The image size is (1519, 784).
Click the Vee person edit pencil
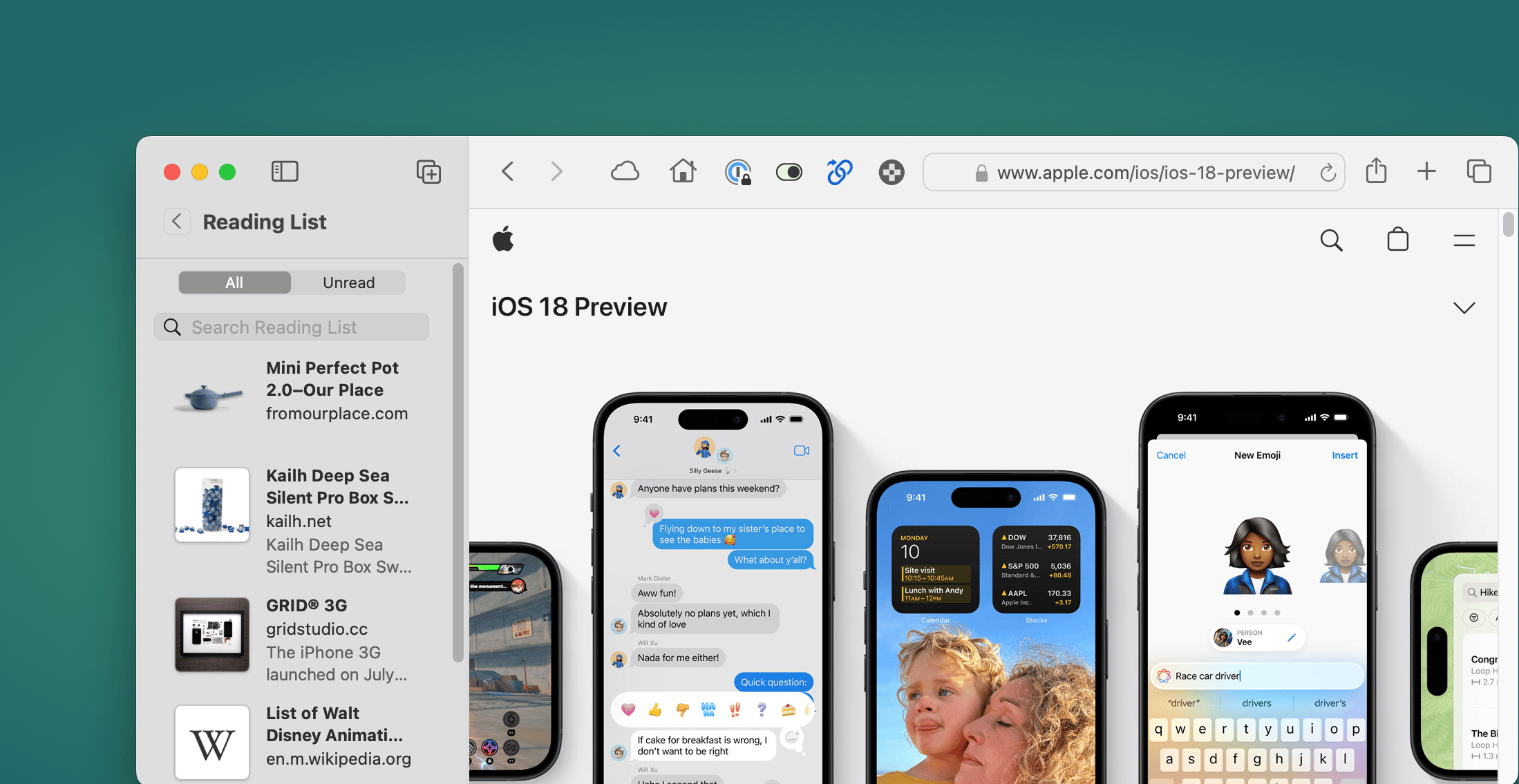point(1291,638)
